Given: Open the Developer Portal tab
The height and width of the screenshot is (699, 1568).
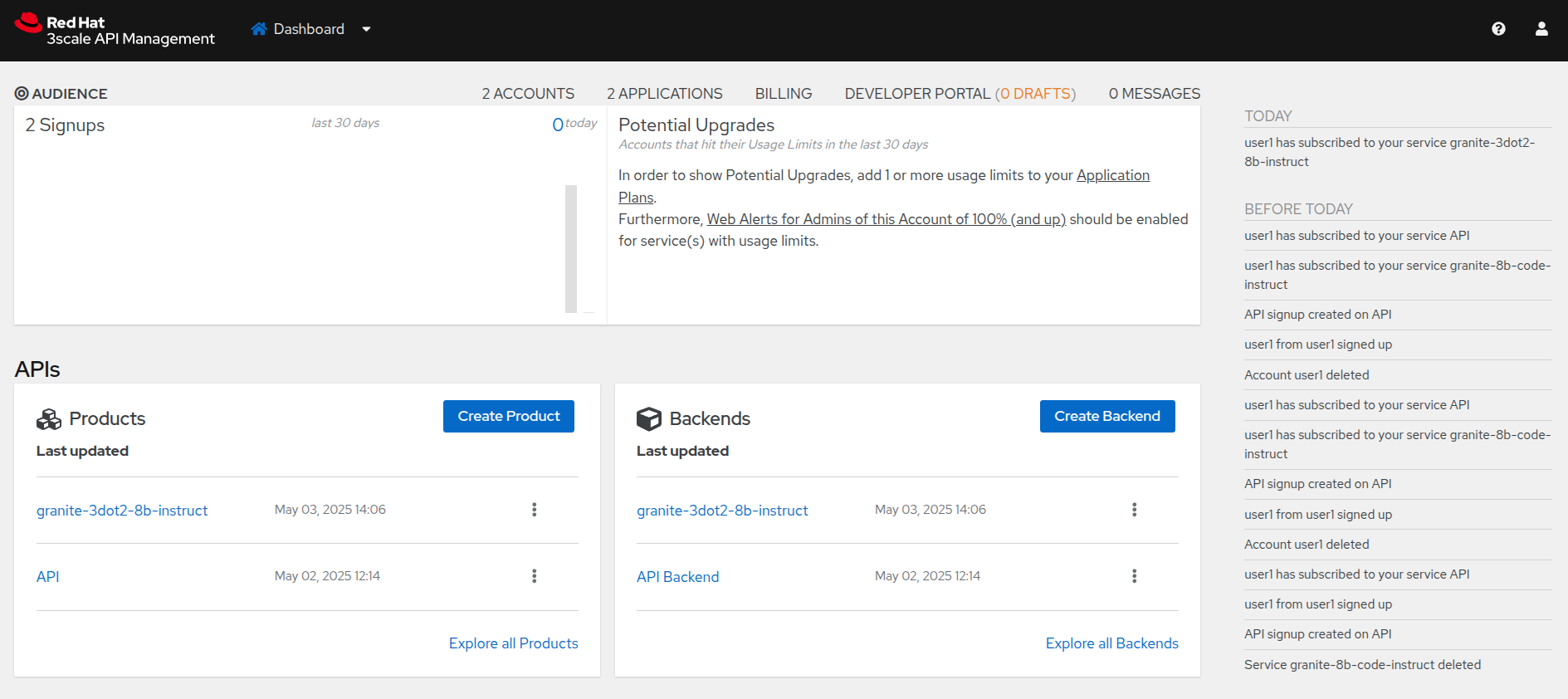Looking at the screenshot, I should [x=960, y=94].
